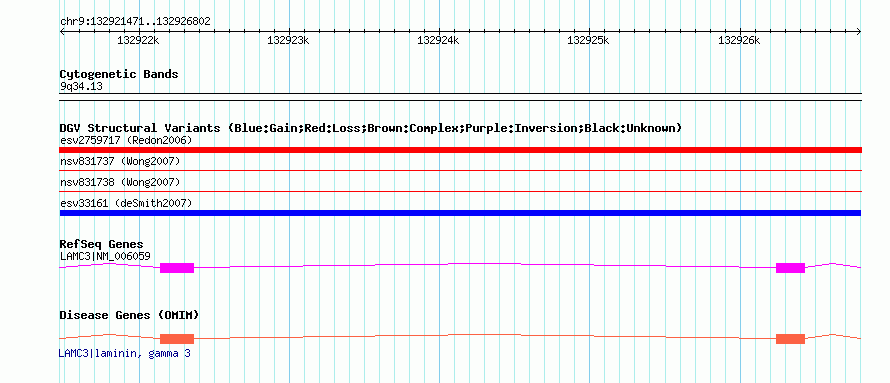Screen dimensions: 890x383
Task: Open variant label esv2759717 (Redon2006)
Action: pos(126,140)
